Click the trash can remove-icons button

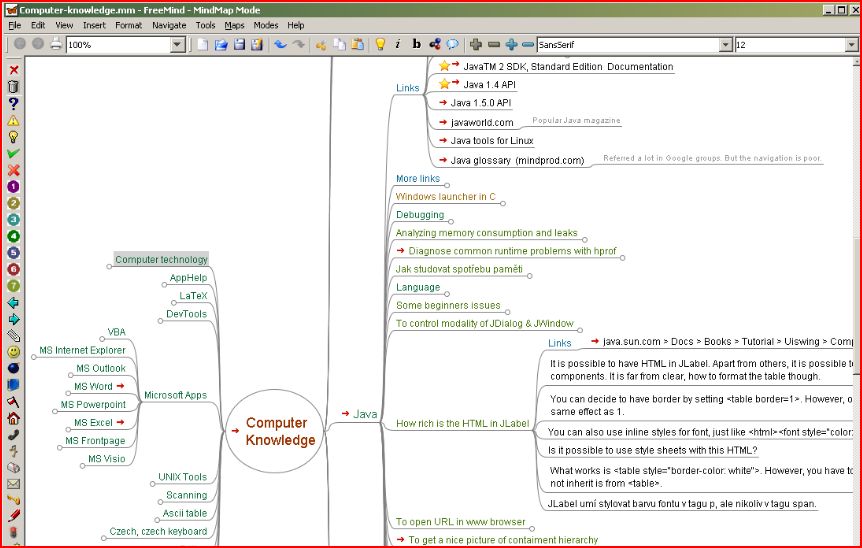click(x=13, y=87)
